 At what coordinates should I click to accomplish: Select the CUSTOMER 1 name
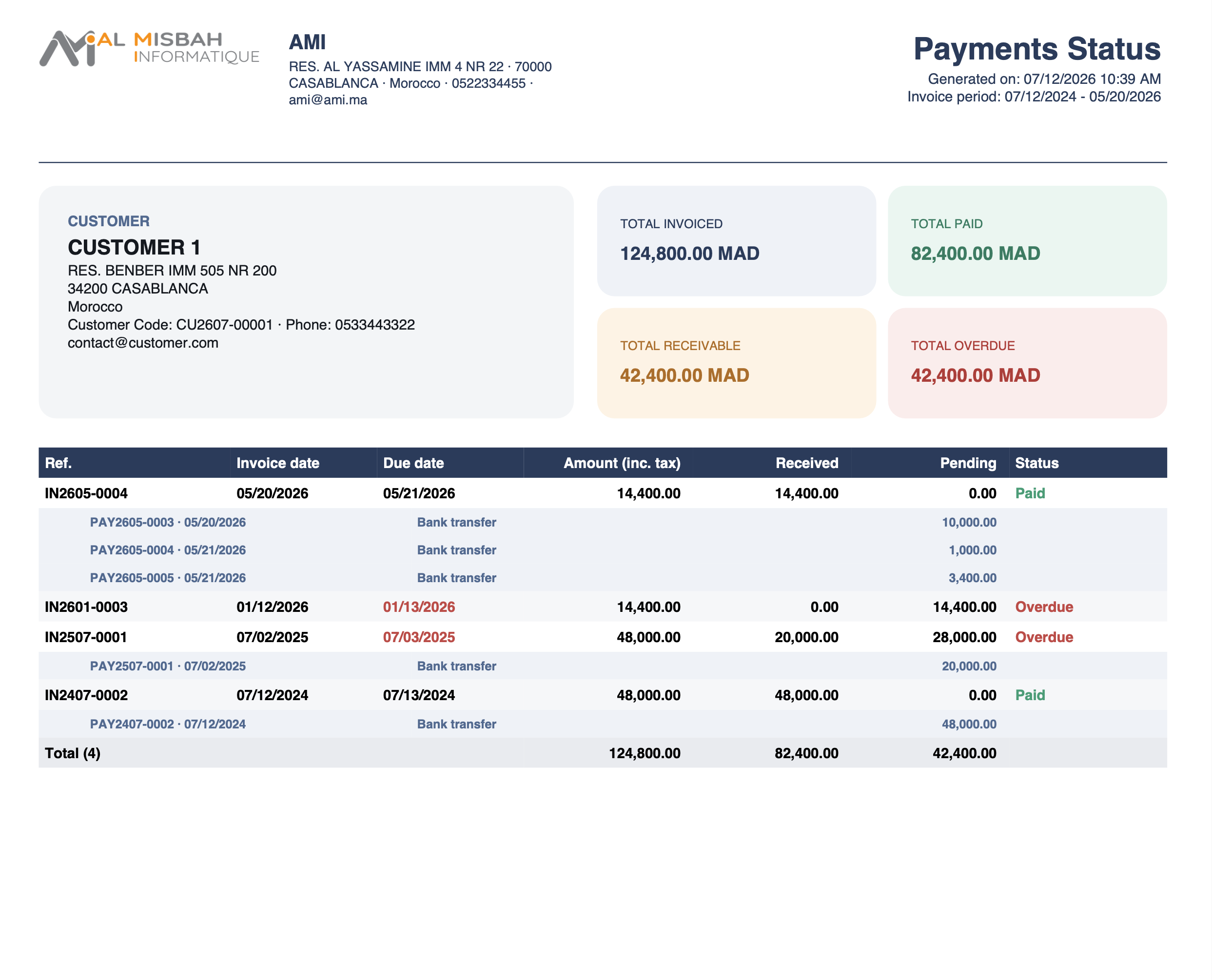point(135,247)
